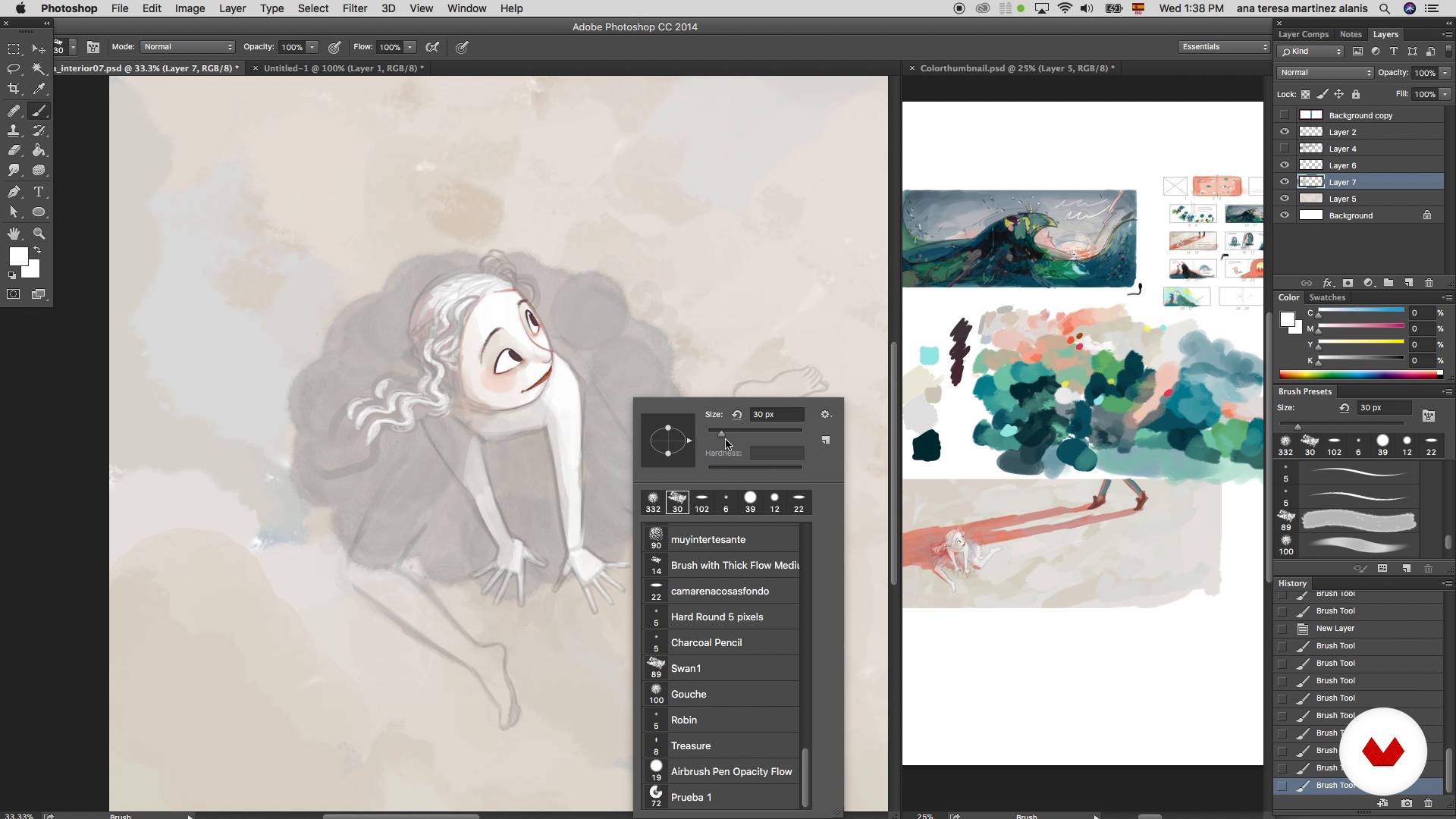The height and width of the screenshot is (819, 1456).
Task: Enable airbrush build-up icon in options bar
Action: click(x=432, y=47)
